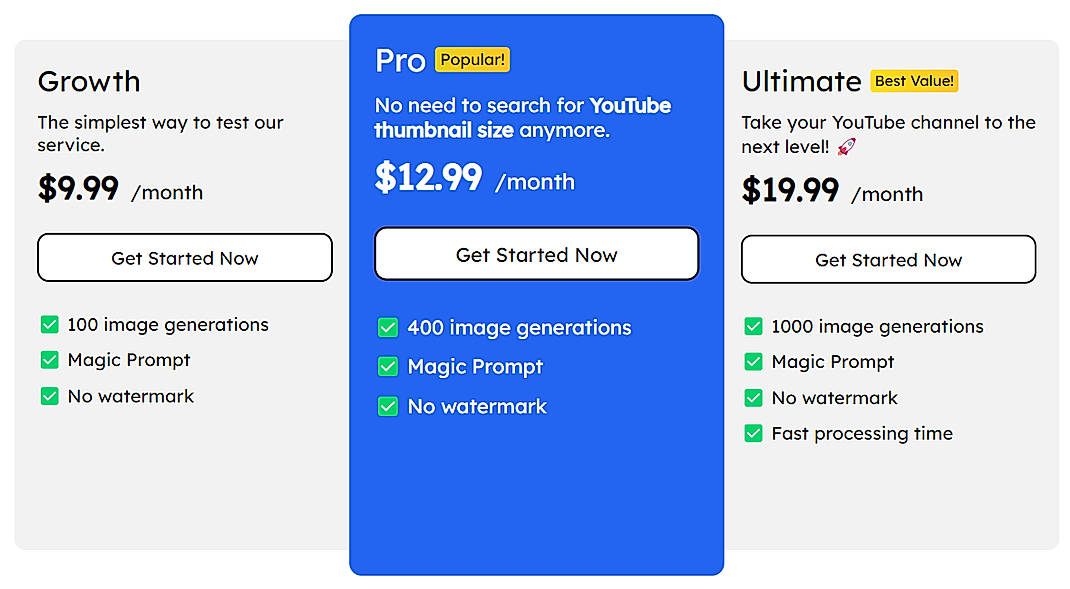Click Get Started Now on the Growth plan
The image size is (1070, 589).
184,257
